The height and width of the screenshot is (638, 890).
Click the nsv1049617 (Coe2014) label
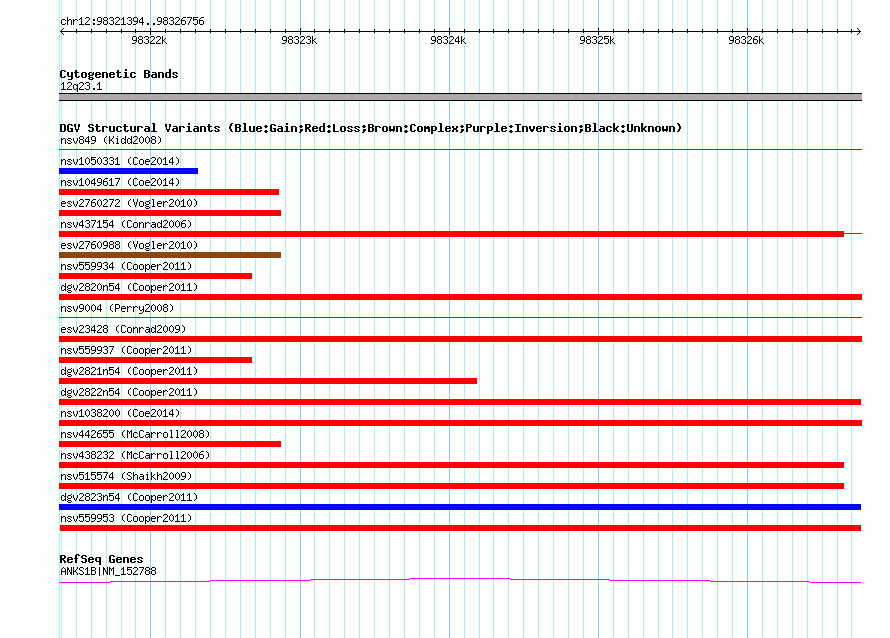(120, 182)
